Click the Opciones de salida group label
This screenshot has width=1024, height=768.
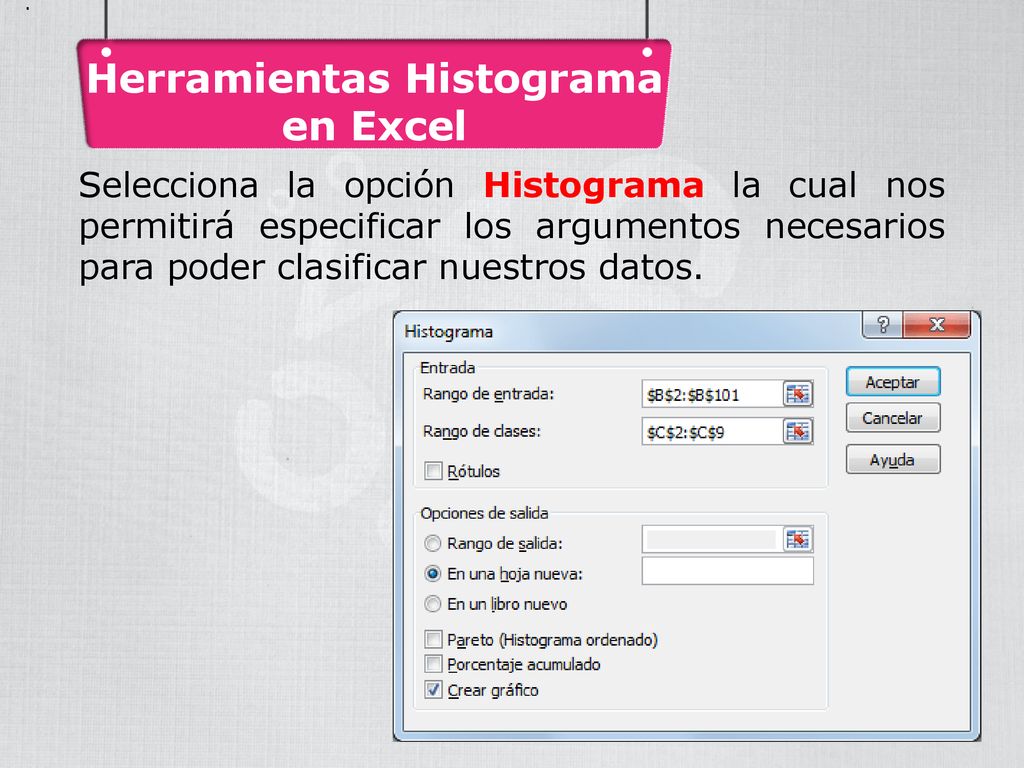pyautogui.click(x=484, y=513)
